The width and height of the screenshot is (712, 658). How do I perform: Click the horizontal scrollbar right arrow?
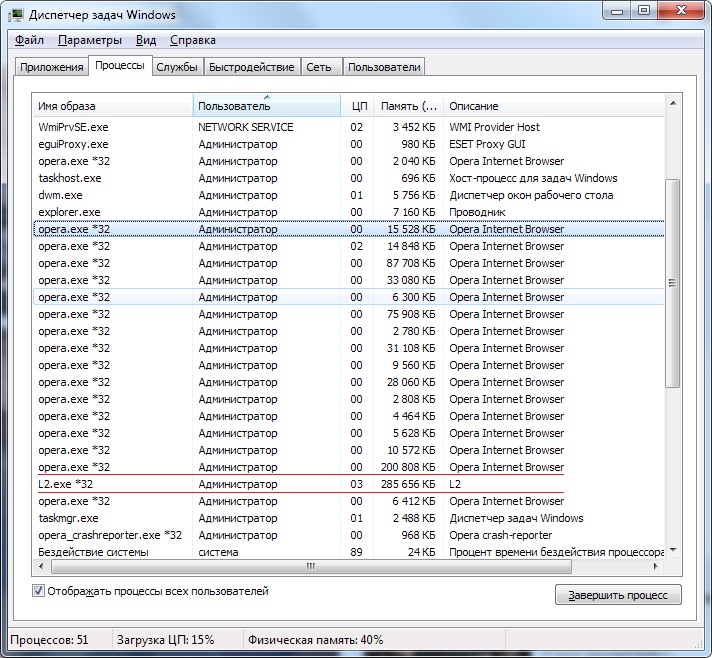coord(655,566)
